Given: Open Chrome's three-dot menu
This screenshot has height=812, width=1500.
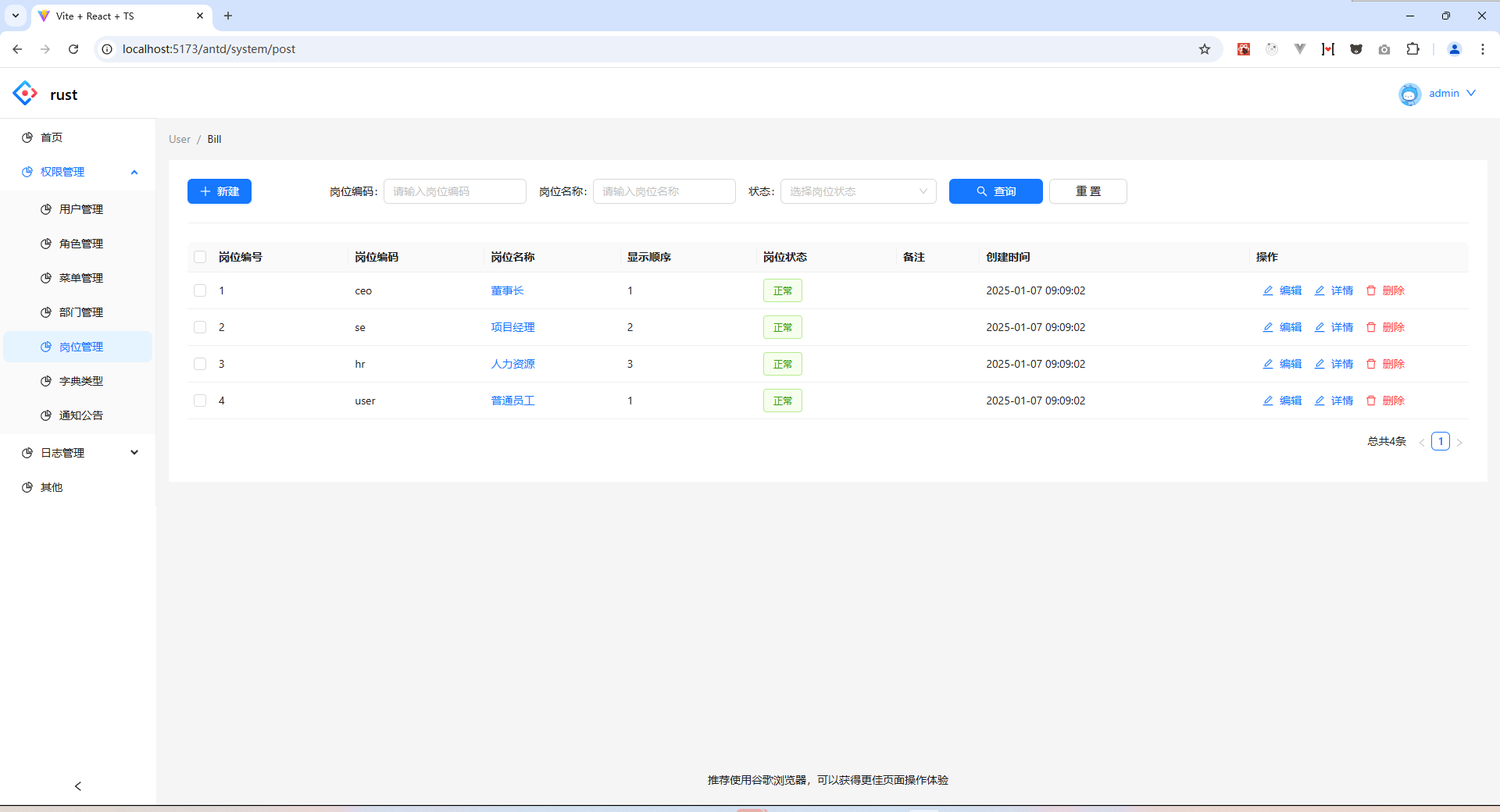Looking at the screenshot, I should tap(1483, 49).
